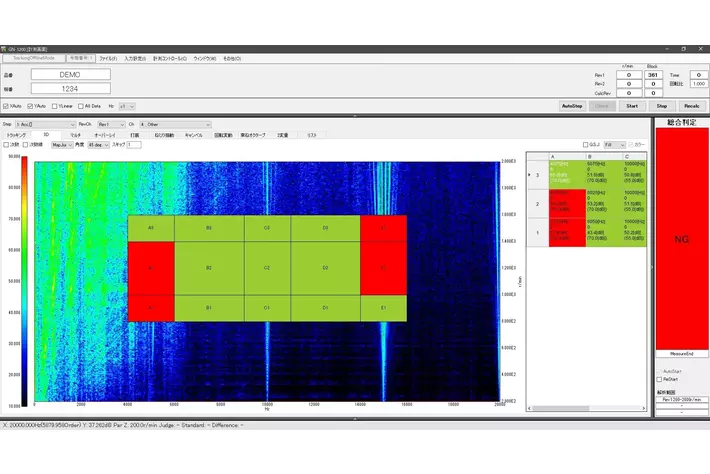Click the AutoStep button
Image resolution: width=710 pixels, height=474 pixels.
click(572, 105)
